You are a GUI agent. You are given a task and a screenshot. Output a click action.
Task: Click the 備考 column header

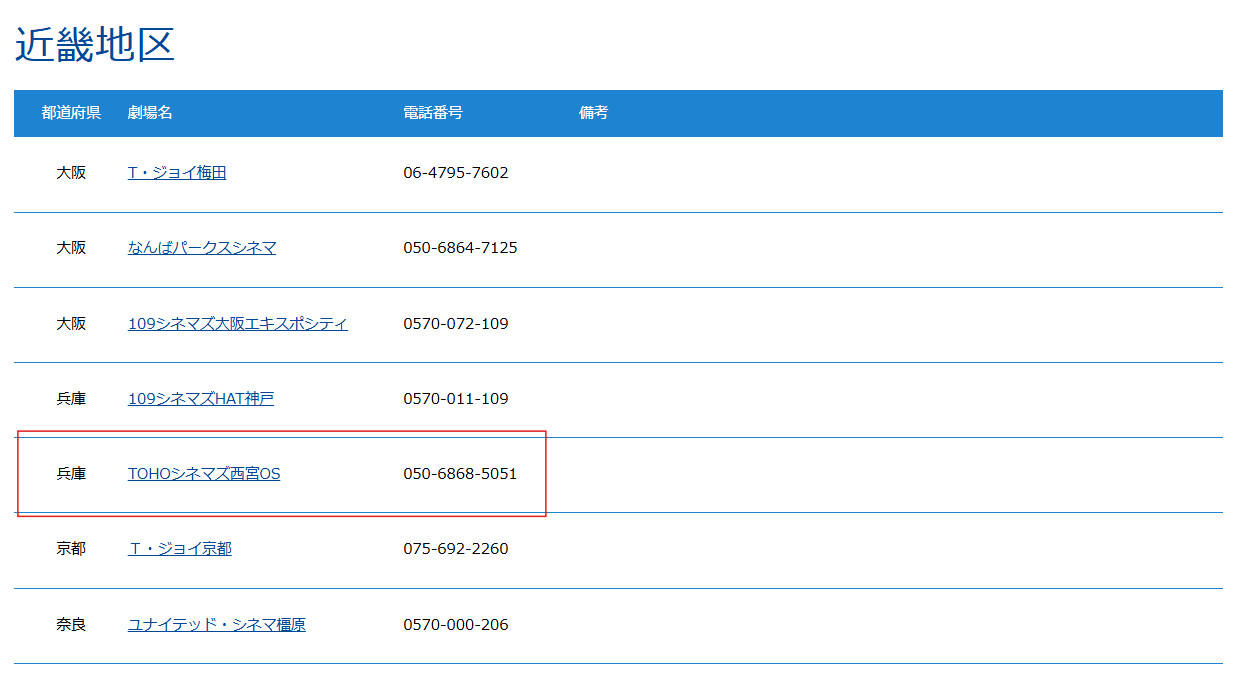click(593, 113)
